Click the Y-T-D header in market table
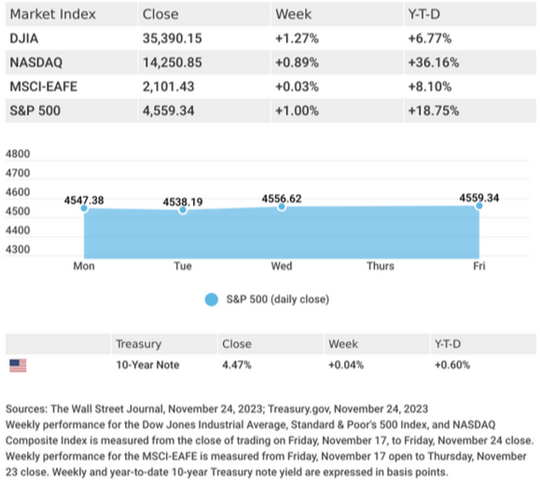 tap(424, 14)
